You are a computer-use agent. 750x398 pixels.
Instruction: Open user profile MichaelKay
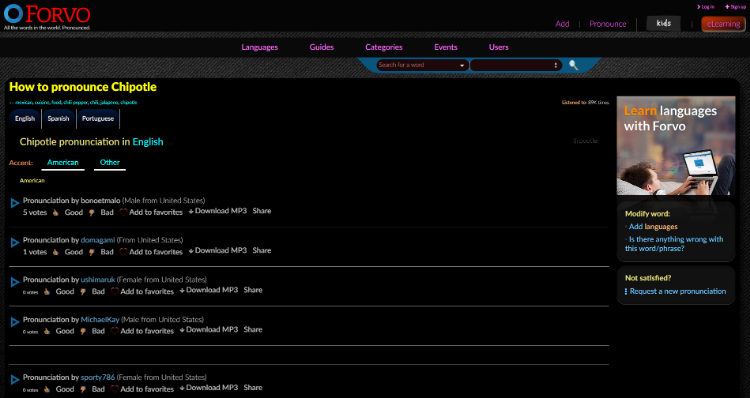(x=99, y=320)
